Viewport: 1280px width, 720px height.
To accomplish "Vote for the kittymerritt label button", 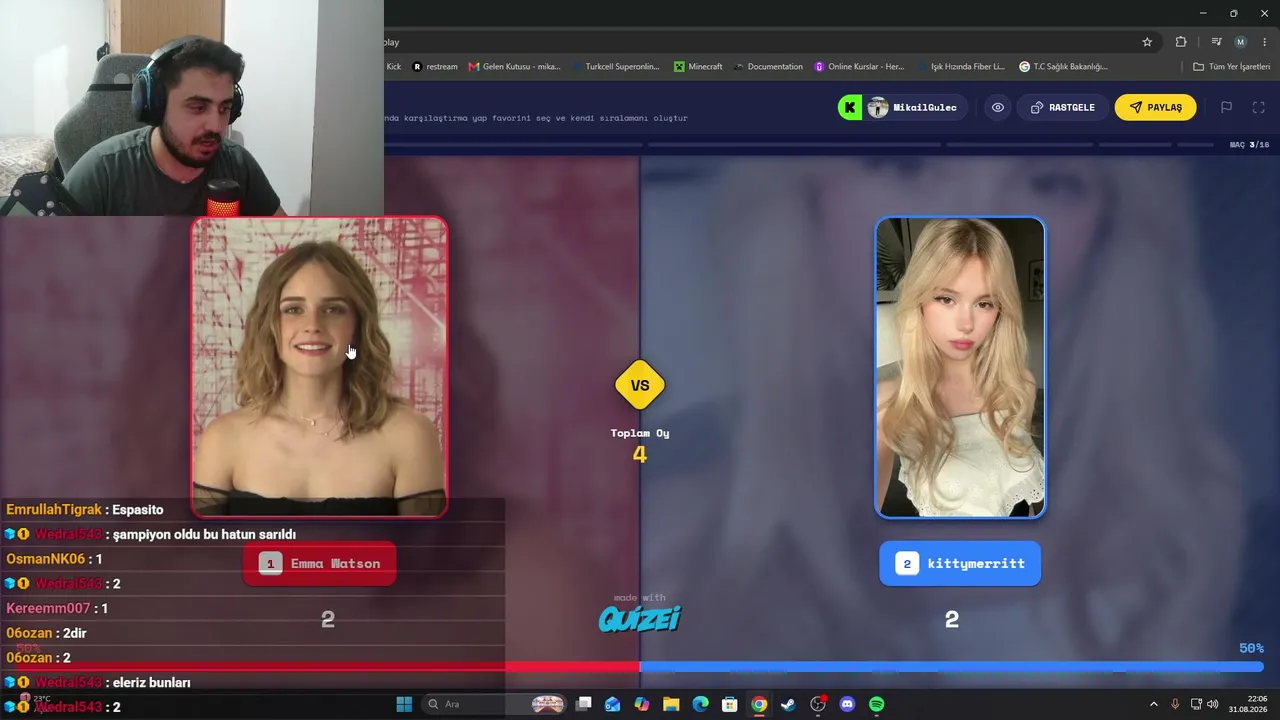I will pos(960,564).
